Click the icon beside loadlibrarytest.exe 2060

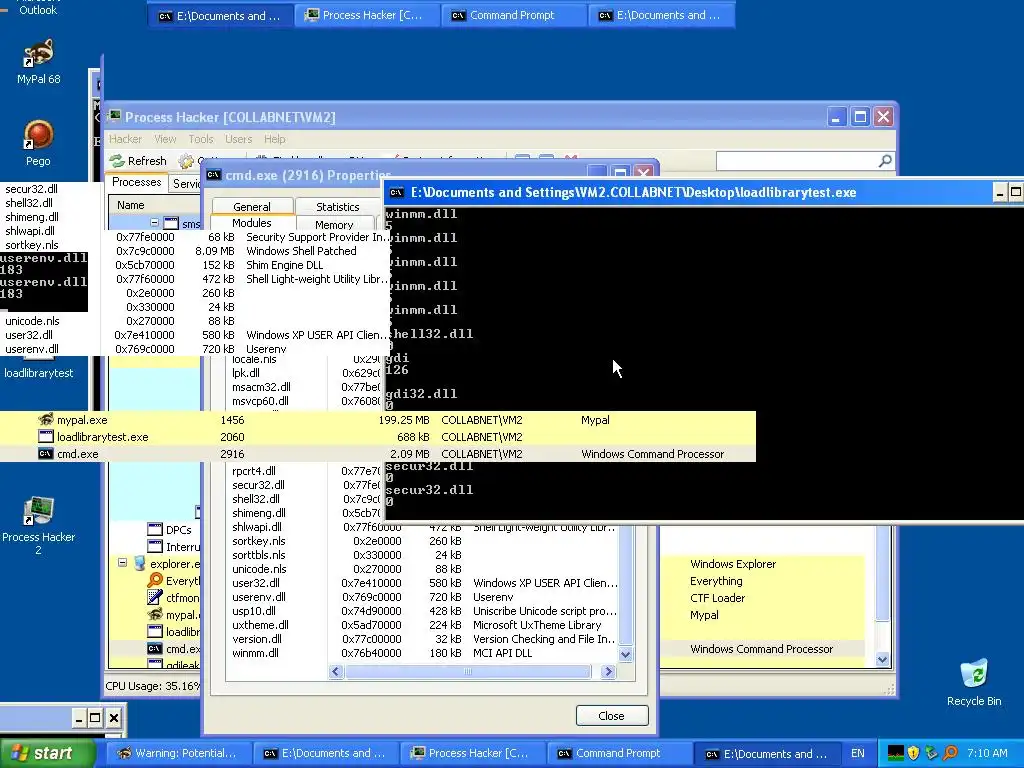coord(46,437)
